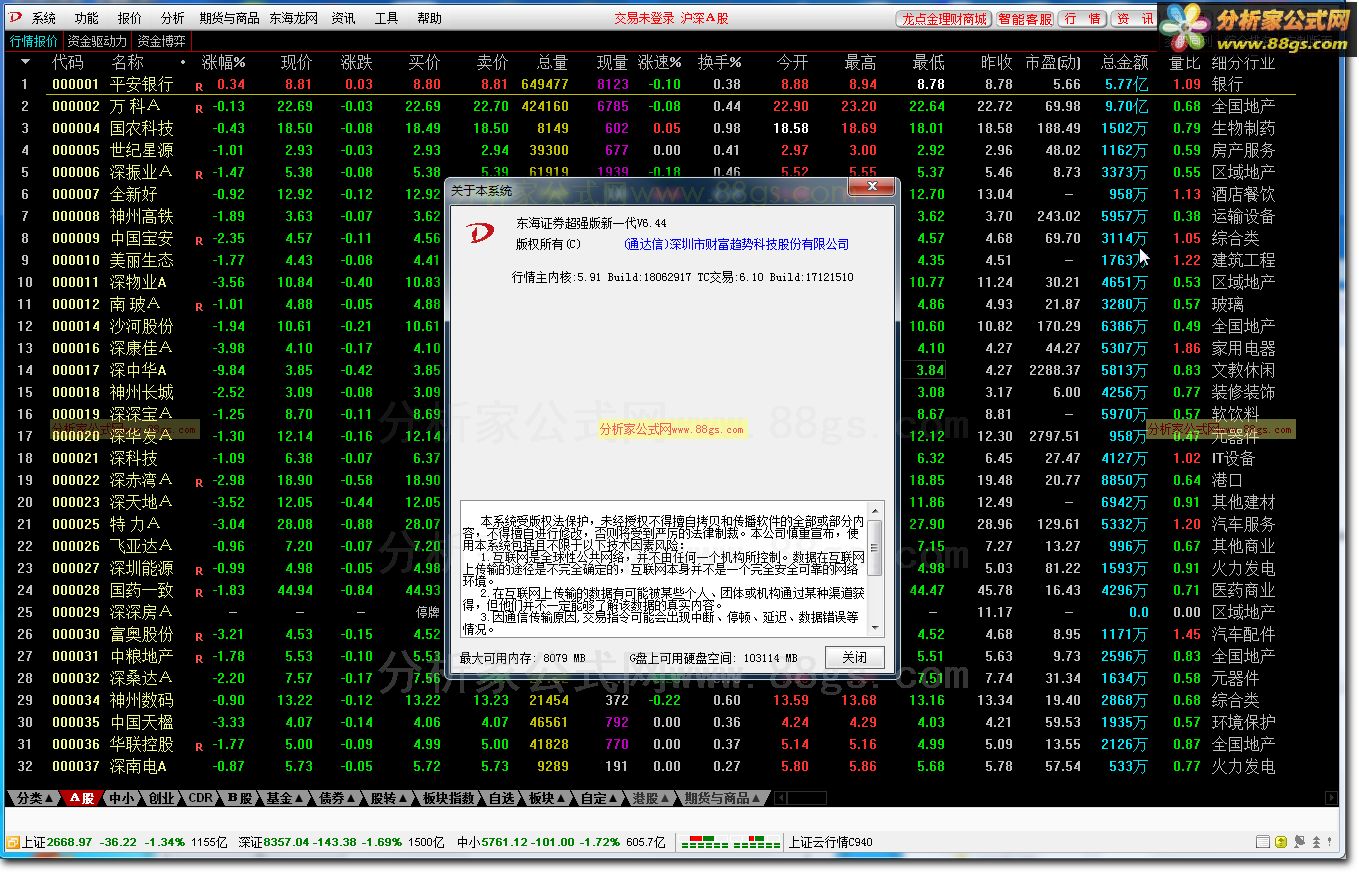This screenshot has width=1359, height=872.
Task: Open the 龙点金理财商城 button
Action: click(943, 19)
